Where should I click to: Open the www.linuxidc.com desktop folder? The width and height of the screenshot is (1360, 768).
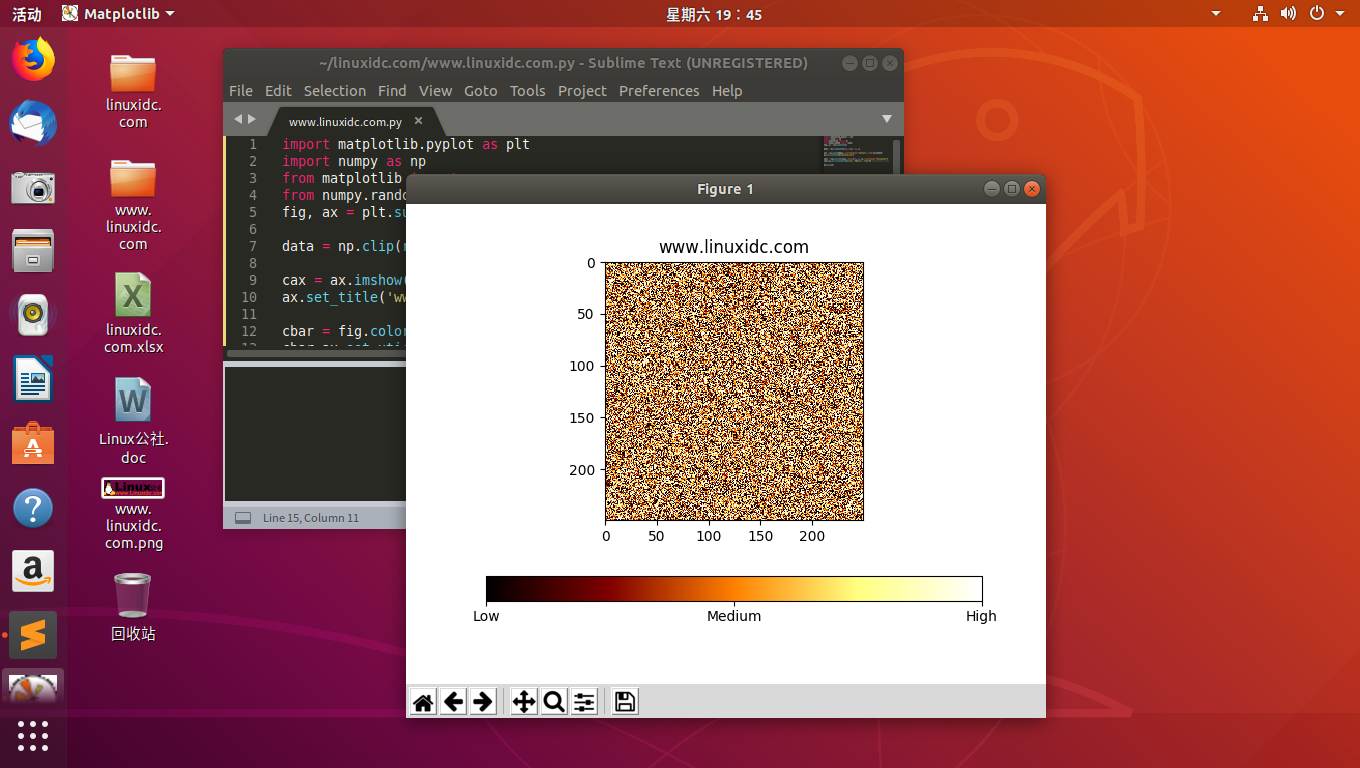(x=133, y=204)
